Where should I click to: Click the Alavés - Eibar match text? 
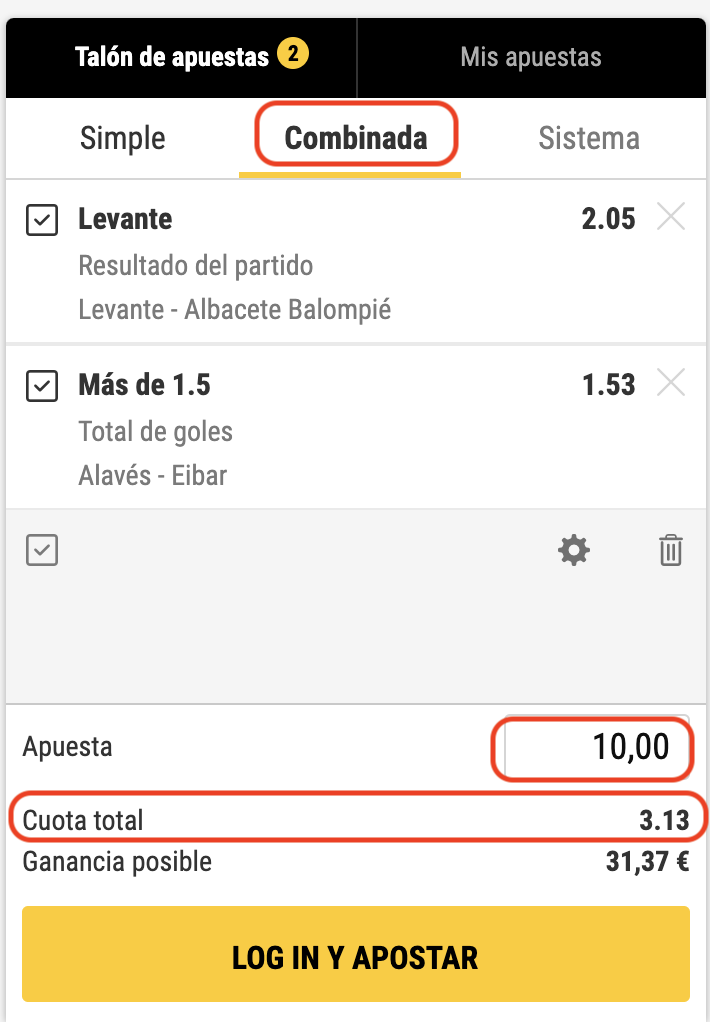(x=153, y=475)
